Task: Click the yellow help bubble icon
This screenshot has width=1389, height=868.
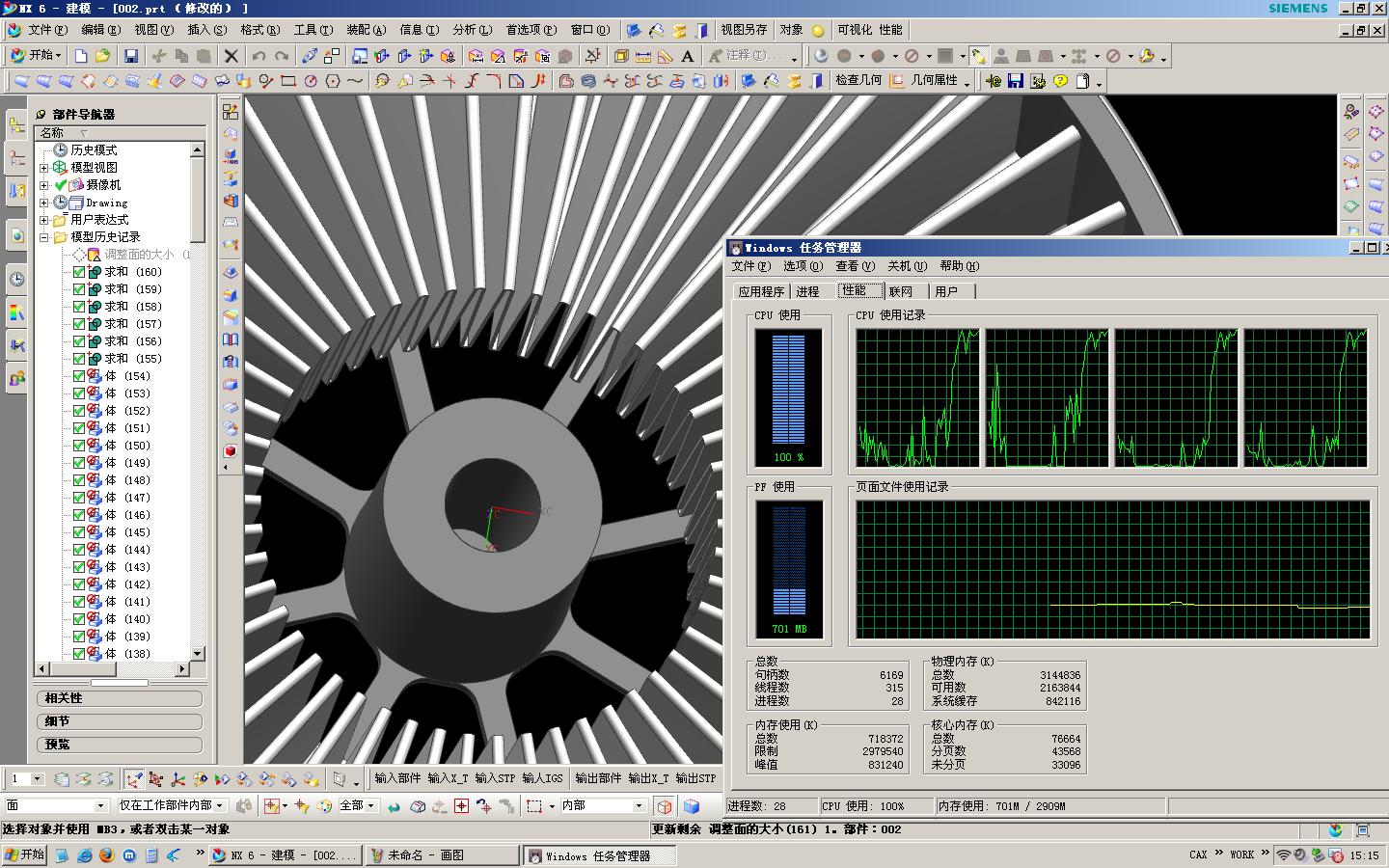Action: (x=1060, y=81)
